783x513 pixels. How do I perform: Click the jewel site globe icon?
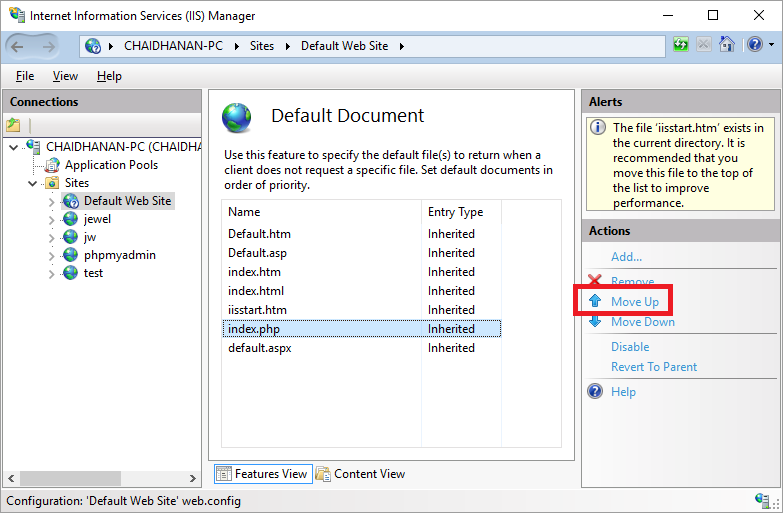coord(70,219)
